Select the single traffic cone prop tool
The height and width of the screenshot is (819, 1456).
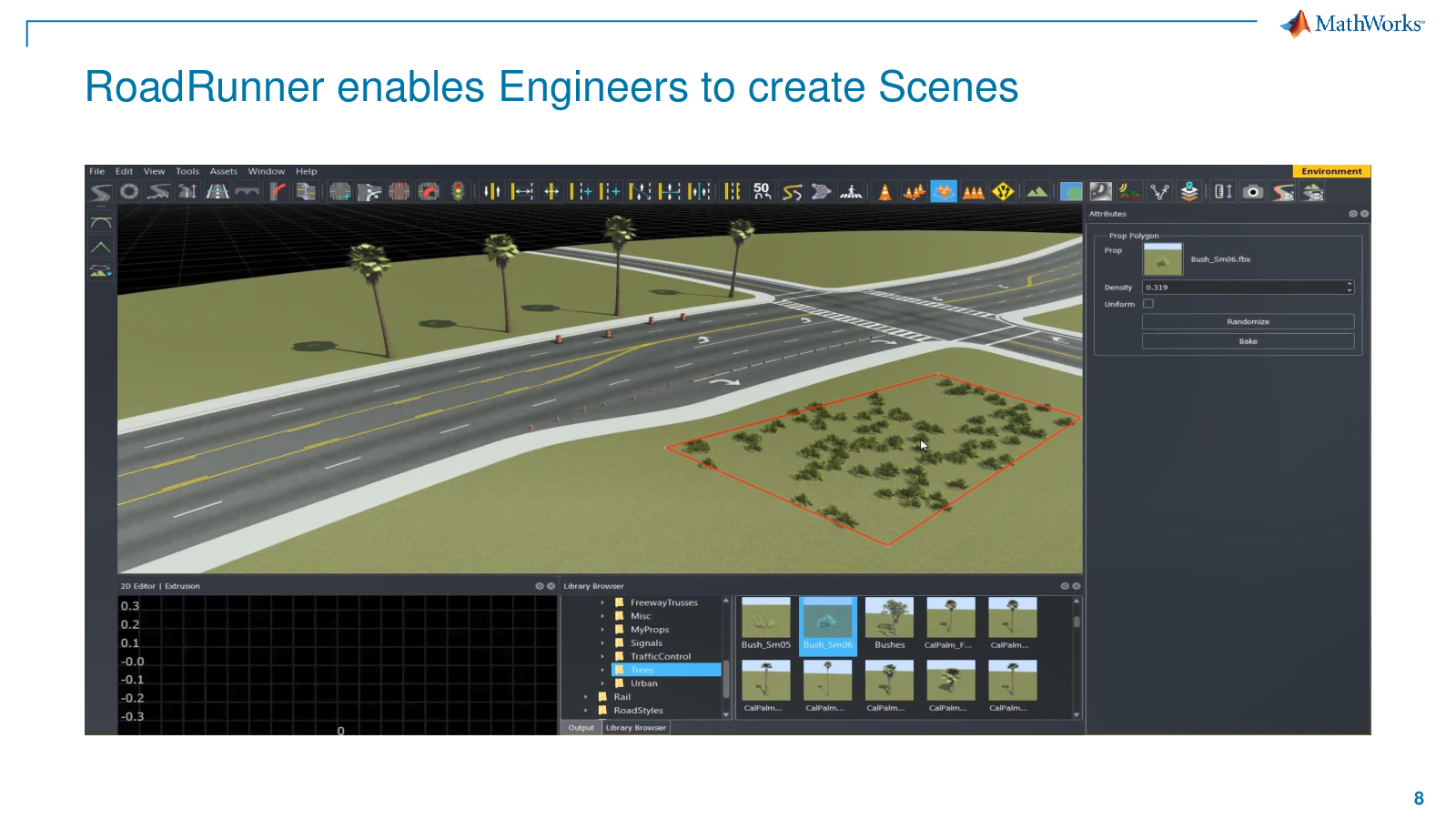click(885, 192)
